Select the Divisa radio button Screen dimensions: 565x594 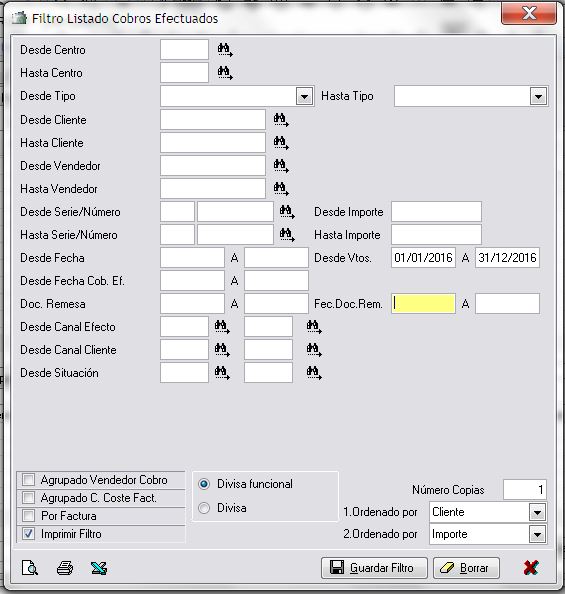coord(204,508)
